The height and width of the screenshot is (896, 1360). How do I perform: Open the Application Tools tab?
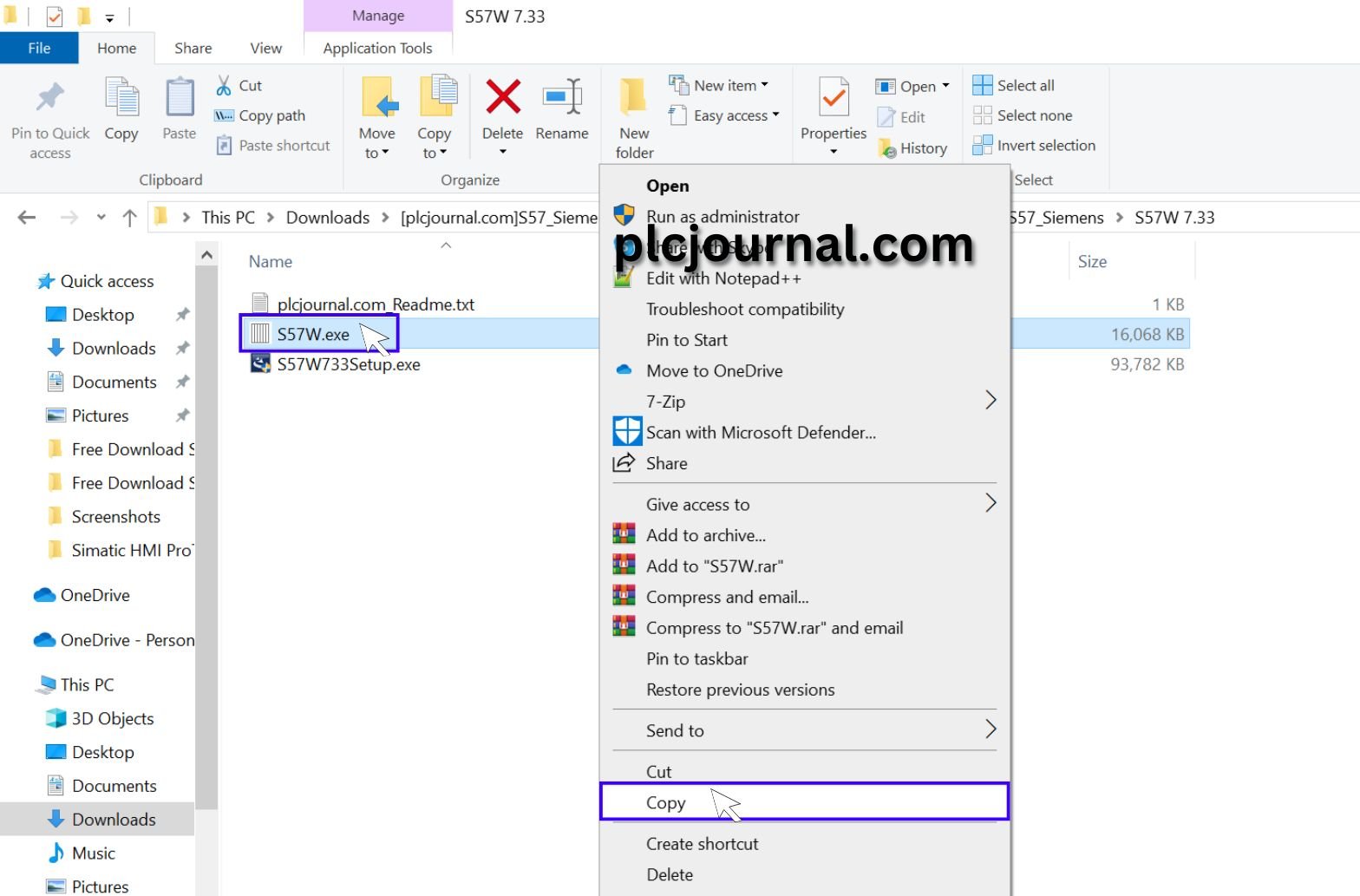[377, 48]
